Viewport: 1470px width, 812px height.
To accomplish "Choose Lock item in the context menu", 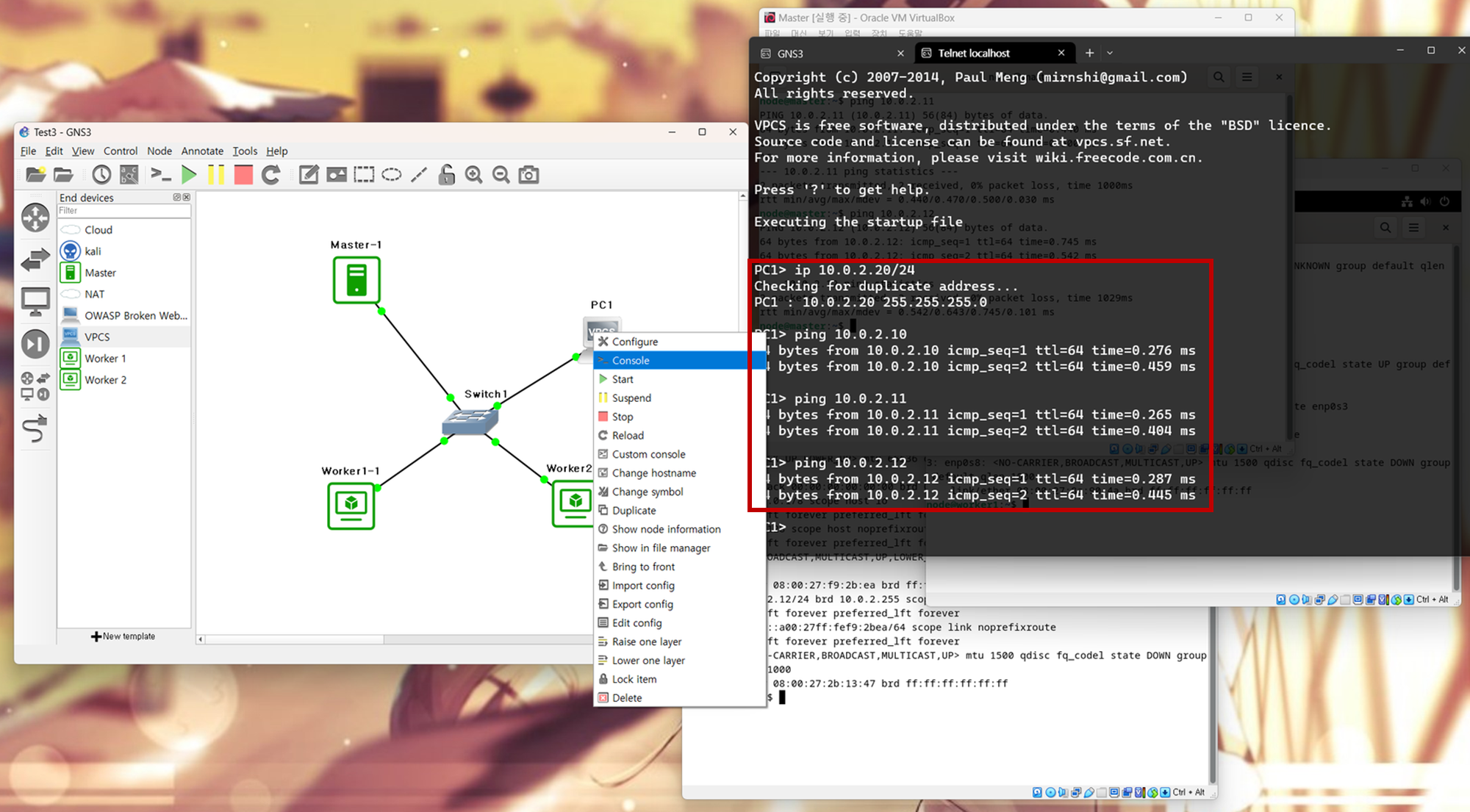I will point(680,679).
